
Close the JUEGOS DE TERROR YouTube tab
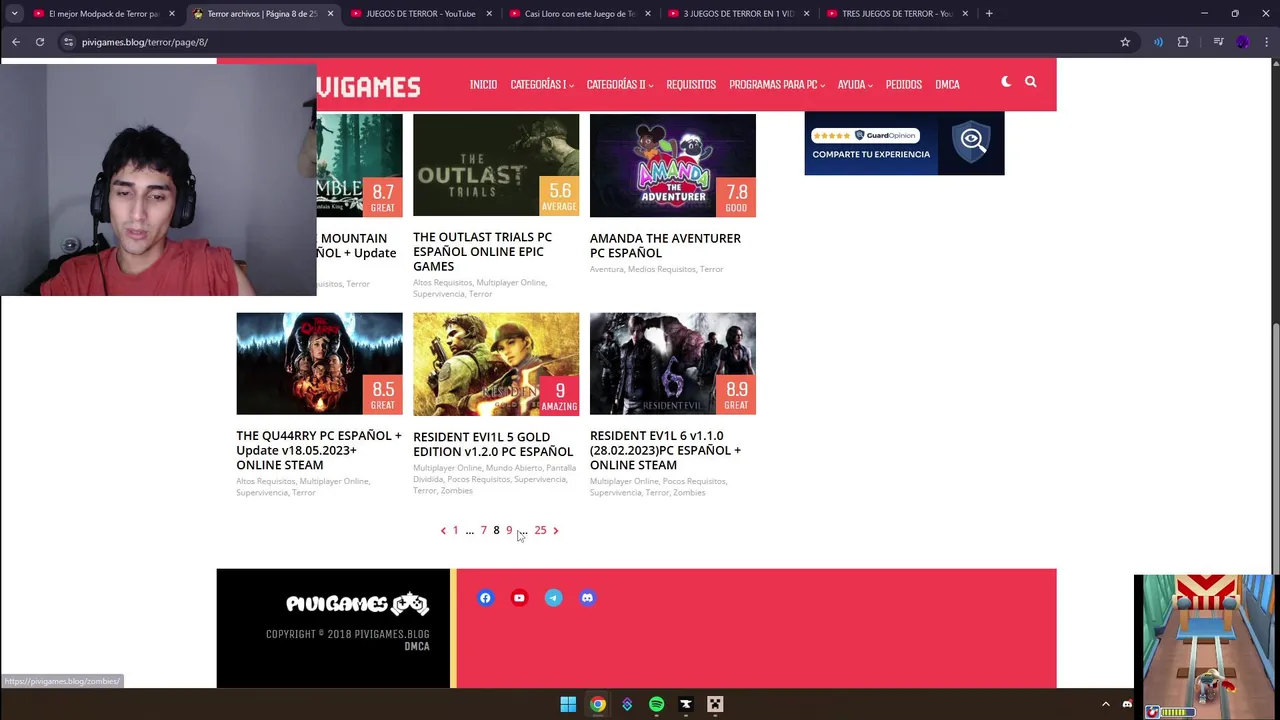(x=489, y=14)
